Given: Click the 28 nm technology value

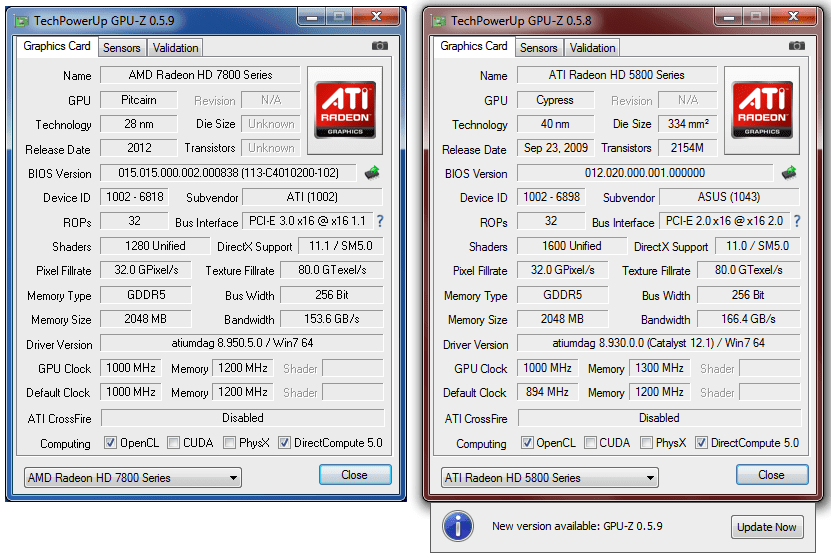Looking at the screenshot, I should click(139, 124).
